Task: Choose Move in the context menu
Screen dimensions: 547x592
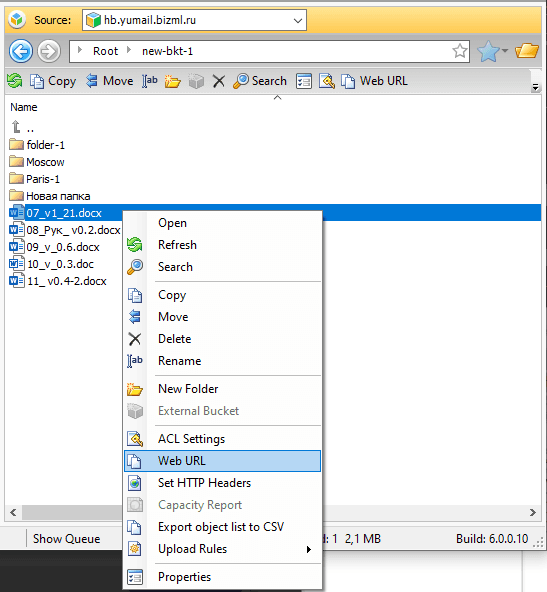Action: click(223, 317)
